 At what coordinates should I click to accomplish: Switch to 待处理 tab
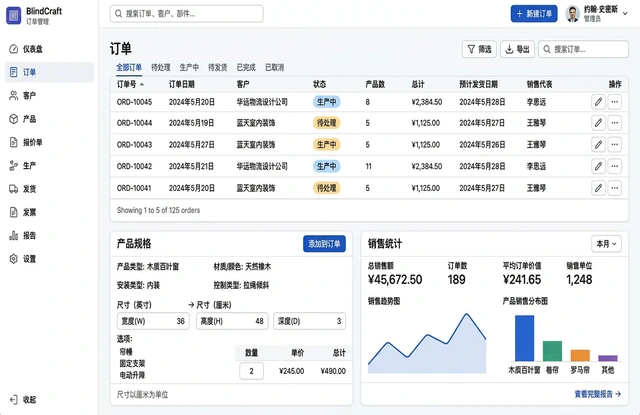(160, 67)
